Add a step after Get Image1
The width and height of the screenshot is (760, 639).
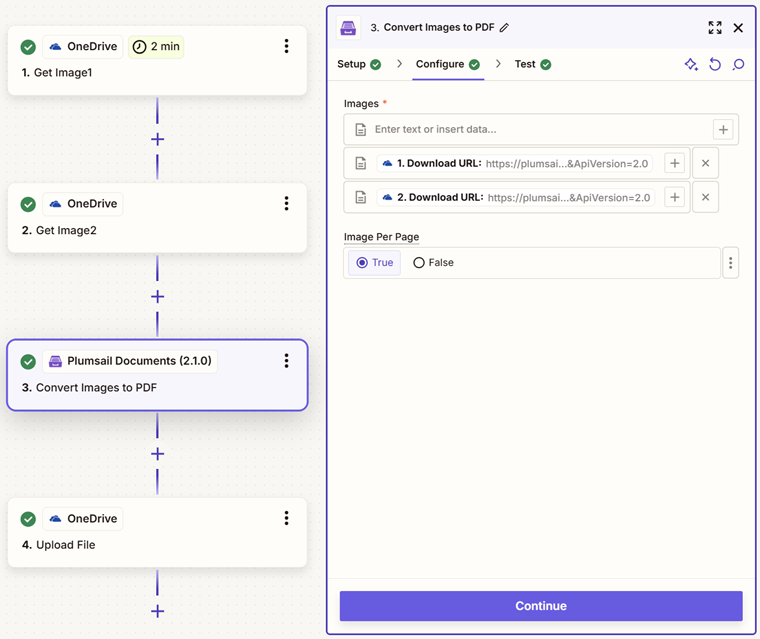click(158, 140)
